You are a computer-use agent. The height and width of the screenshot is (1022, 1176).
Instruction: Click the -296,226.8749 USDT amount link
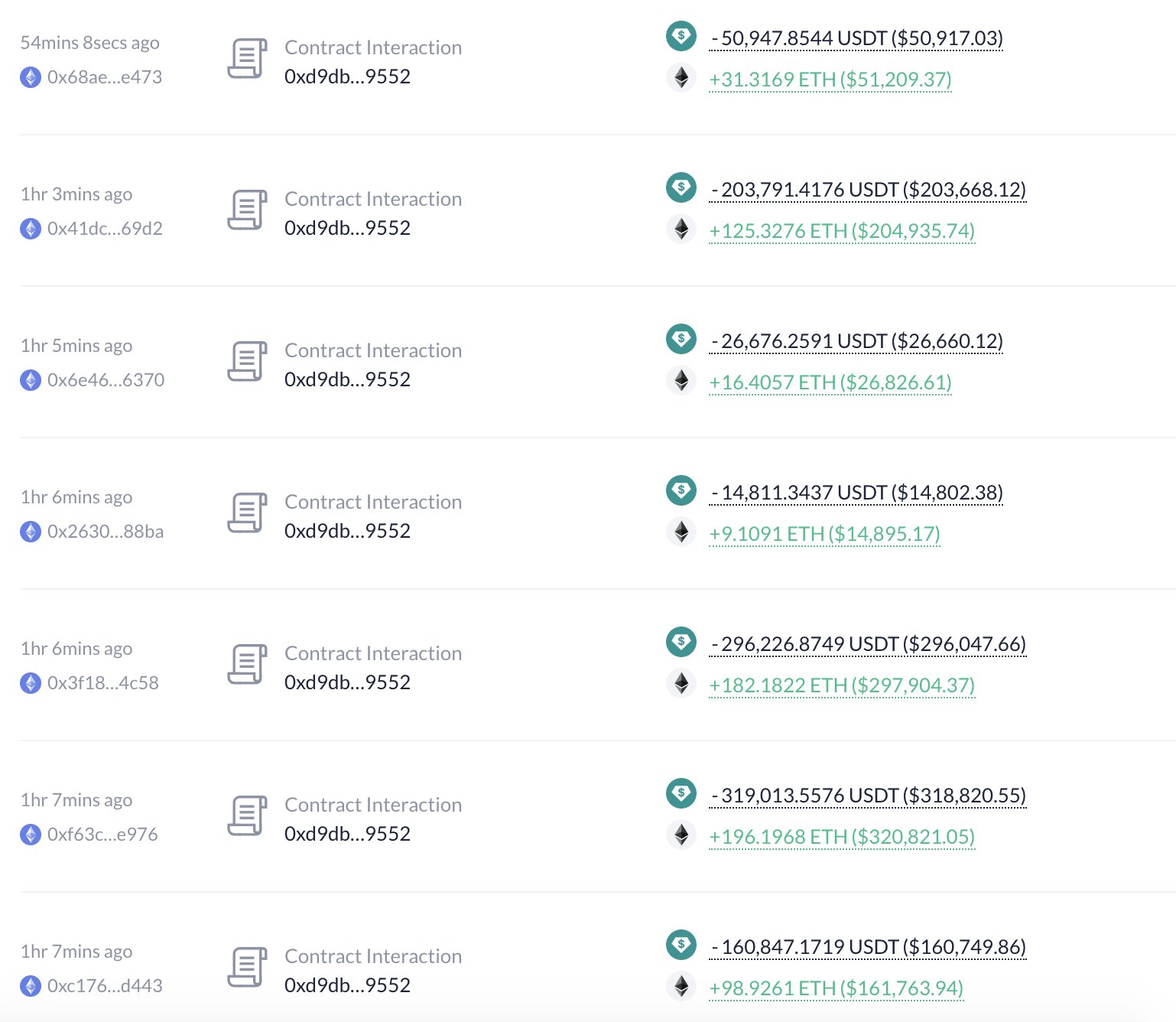pos(868,644)
